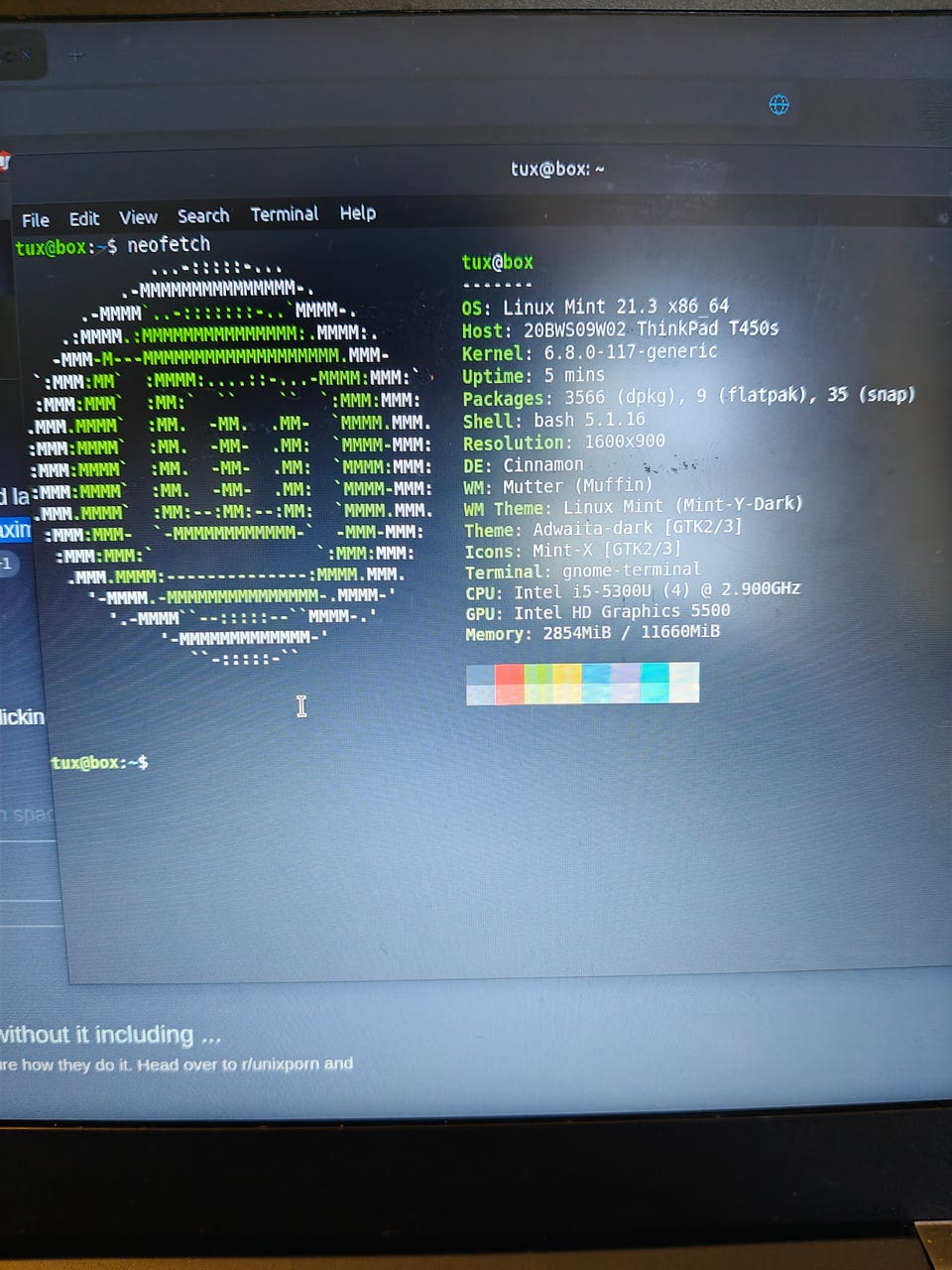952x1270 pixels.
Task: Click the Shell bash 5.1.16 line
Action: click(553, 421)
